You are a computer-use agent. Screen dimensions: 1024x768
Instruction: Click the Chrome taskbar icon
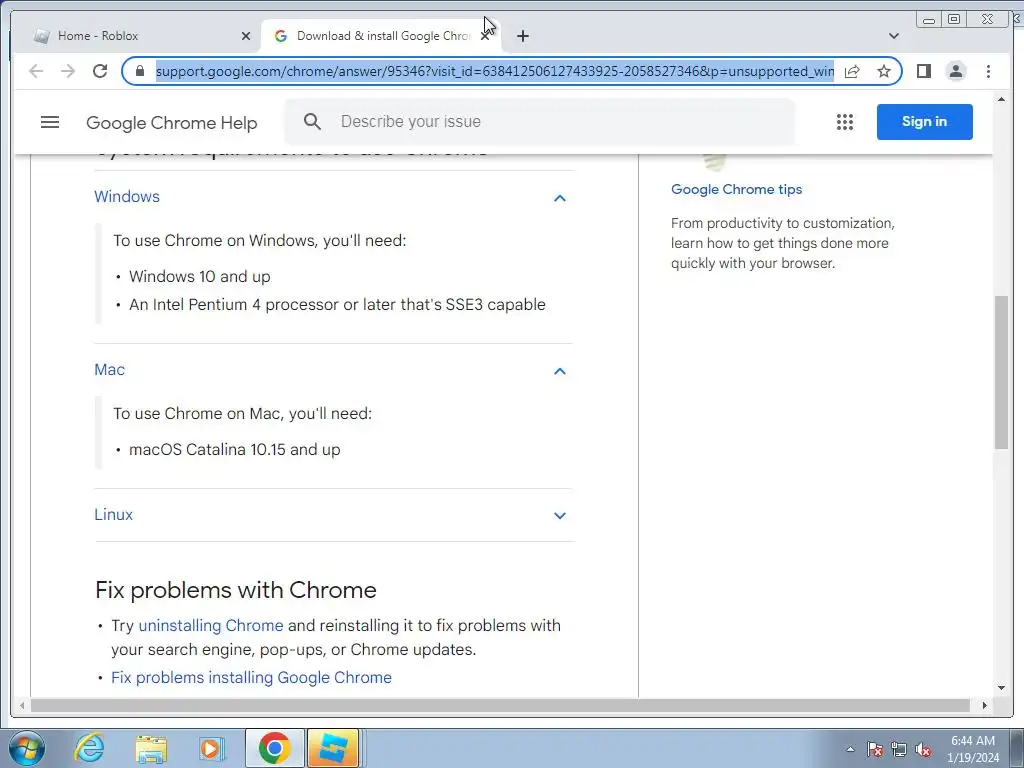[274, 748]
